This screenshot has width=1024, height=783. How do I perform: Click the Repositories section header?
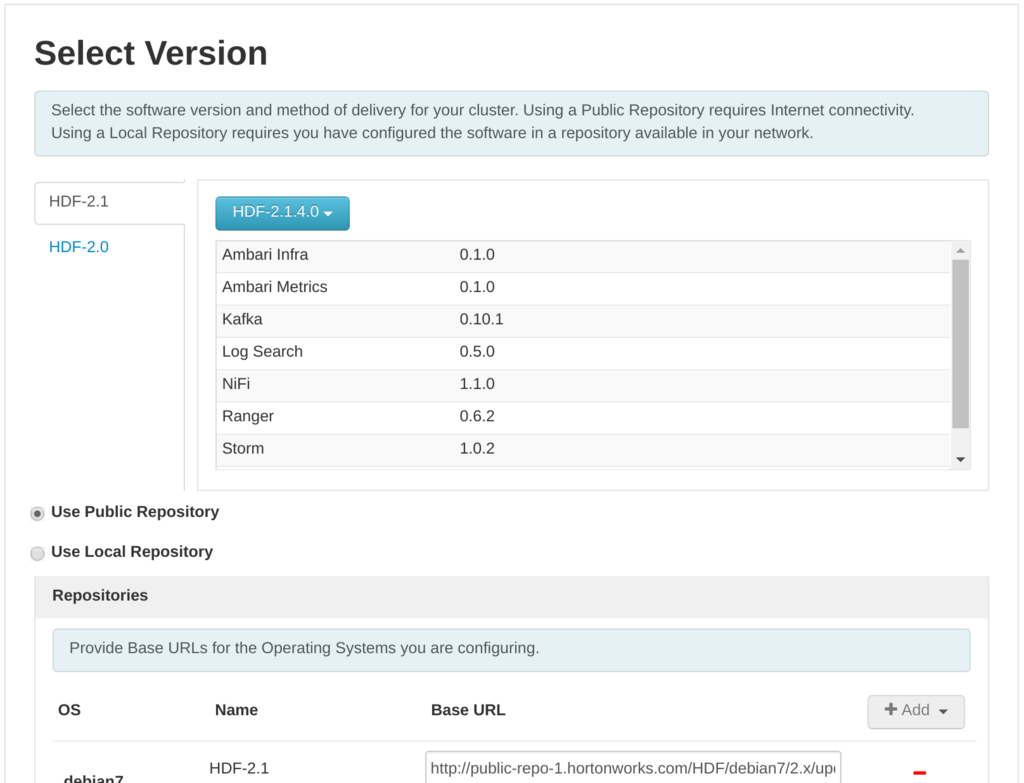tap(511, 596)
